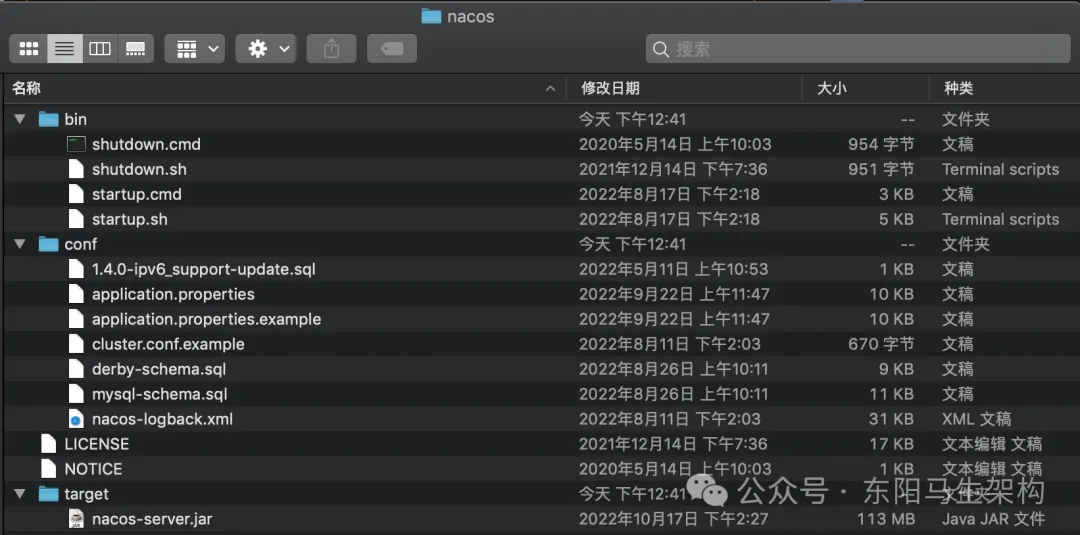Click the file name mysql-schema.sql
The width and height of the screenshot is (1080, 535).
pos(160,394)
